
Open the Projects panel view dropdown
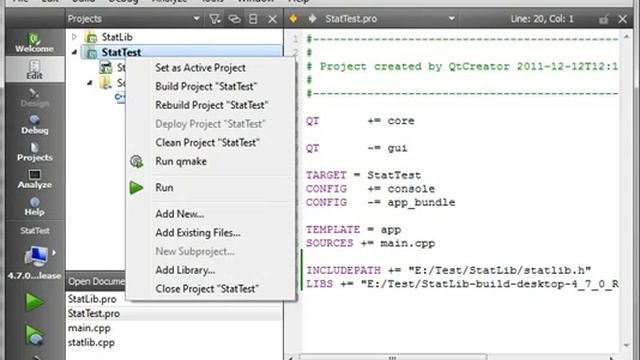coord(196,19)
